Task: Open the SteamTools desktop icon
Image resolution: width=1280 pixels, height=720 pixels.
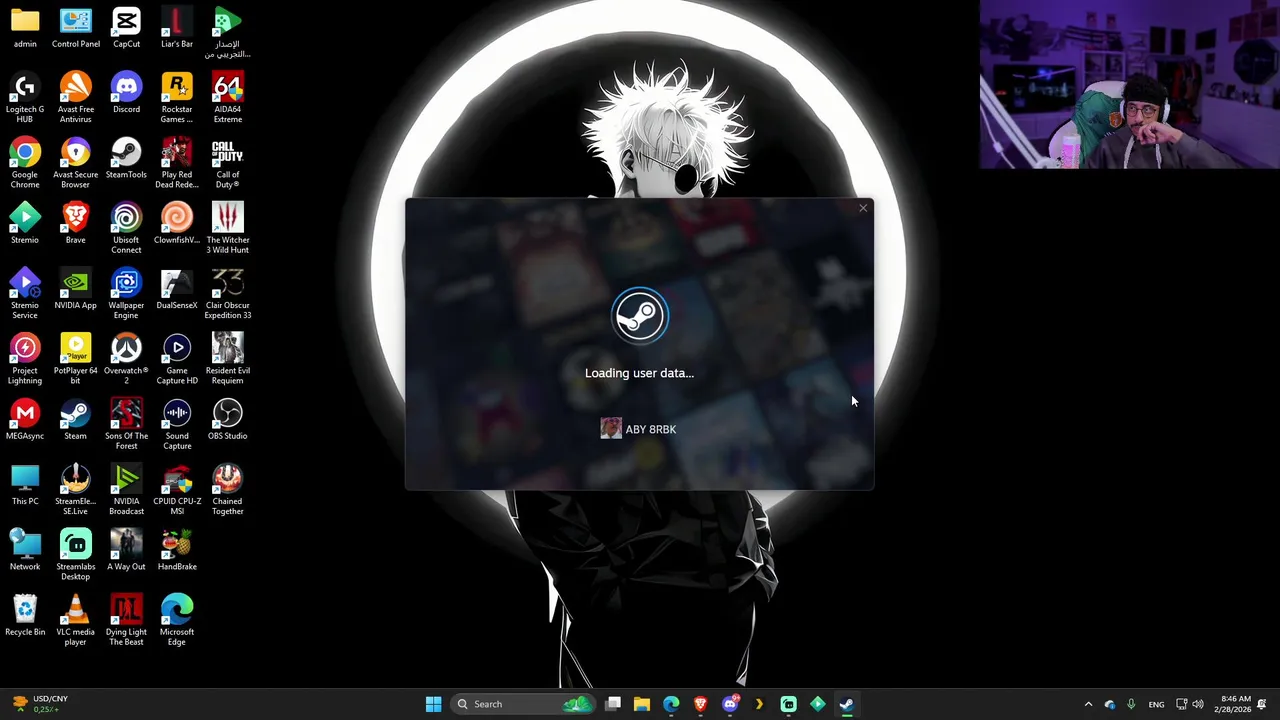Action: coord(126,158)
